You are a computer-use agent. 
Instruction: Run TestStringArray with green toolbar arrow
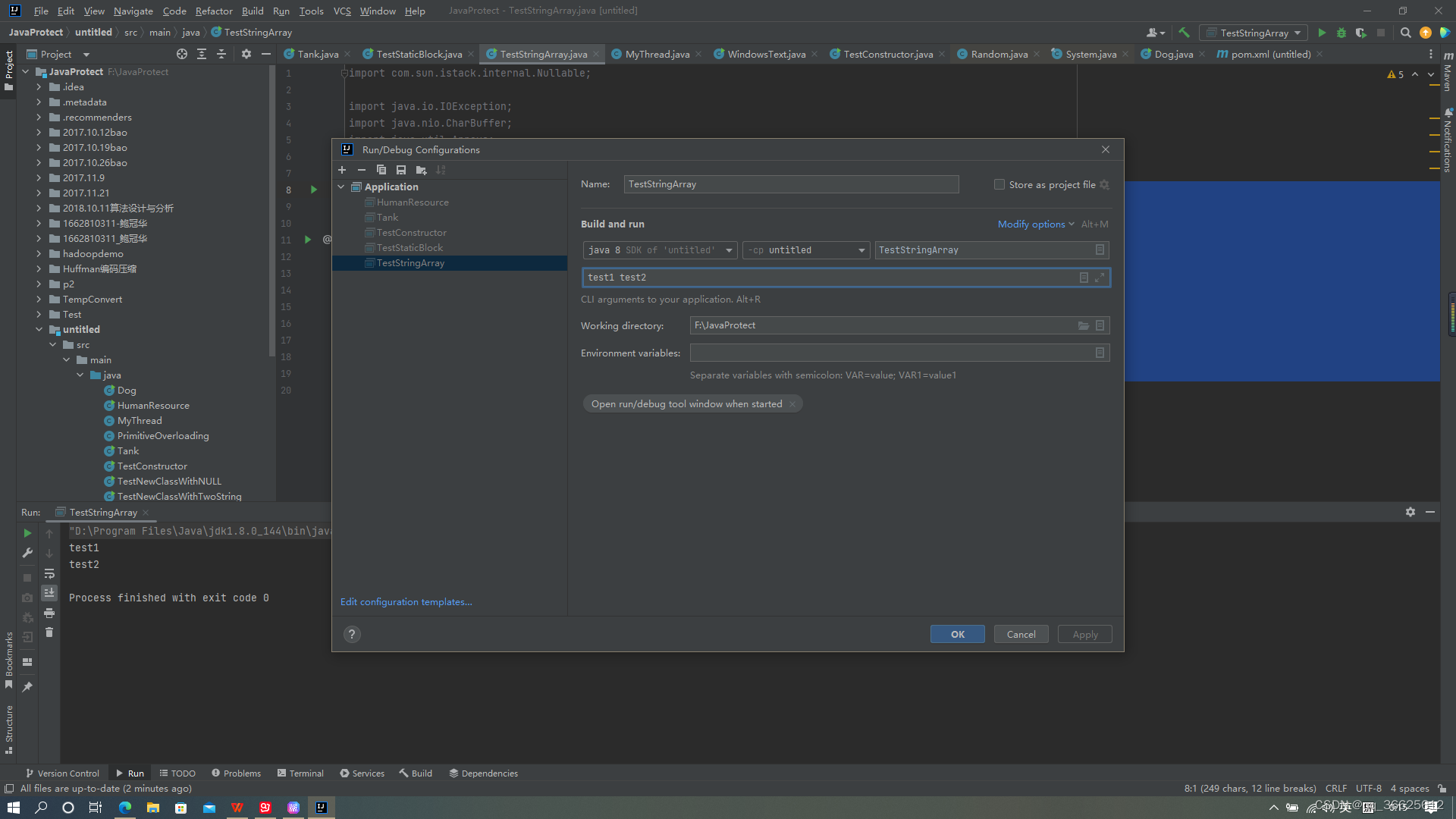click(1322, 33)
